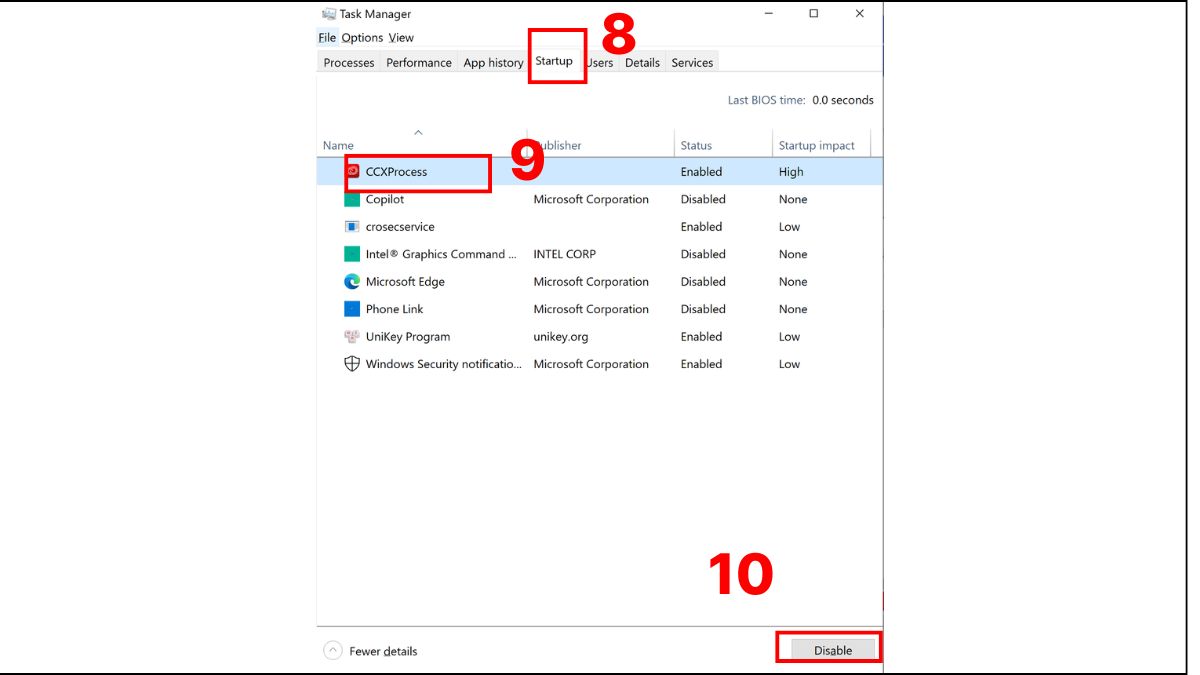Click the Phone Link icon

coord(352,309)
